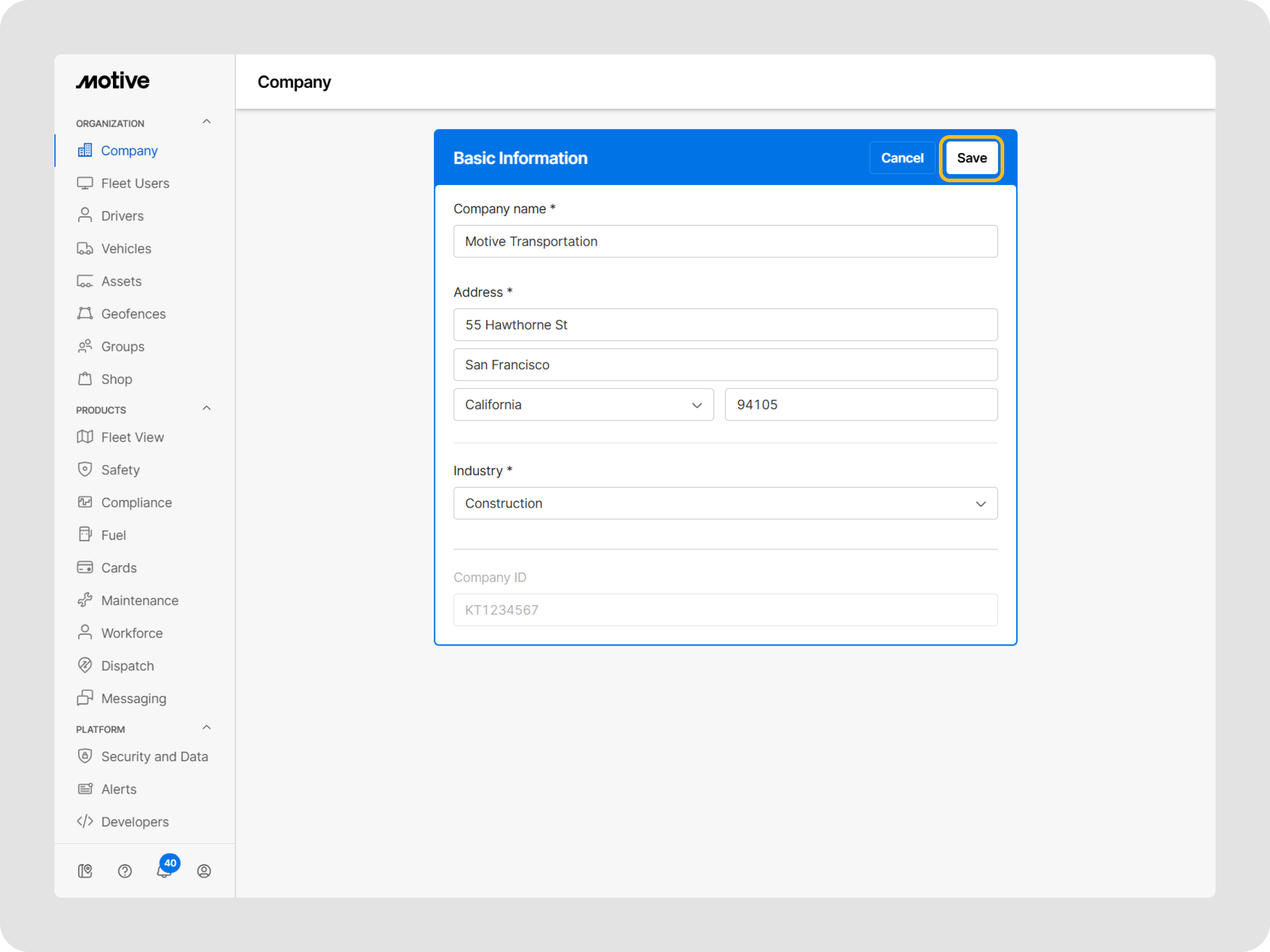Click the Vehicles truck icon
The height and width of the screenshot is (952, 1270).
pyautogui.click(x=85, y=248)
